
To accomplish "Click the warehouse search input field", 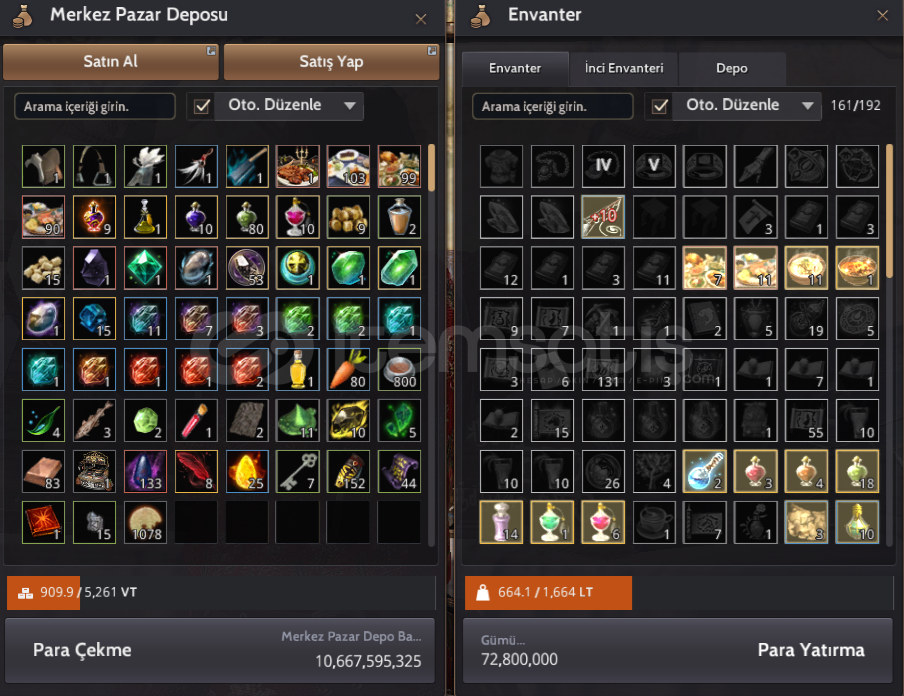I will [95, 107].
